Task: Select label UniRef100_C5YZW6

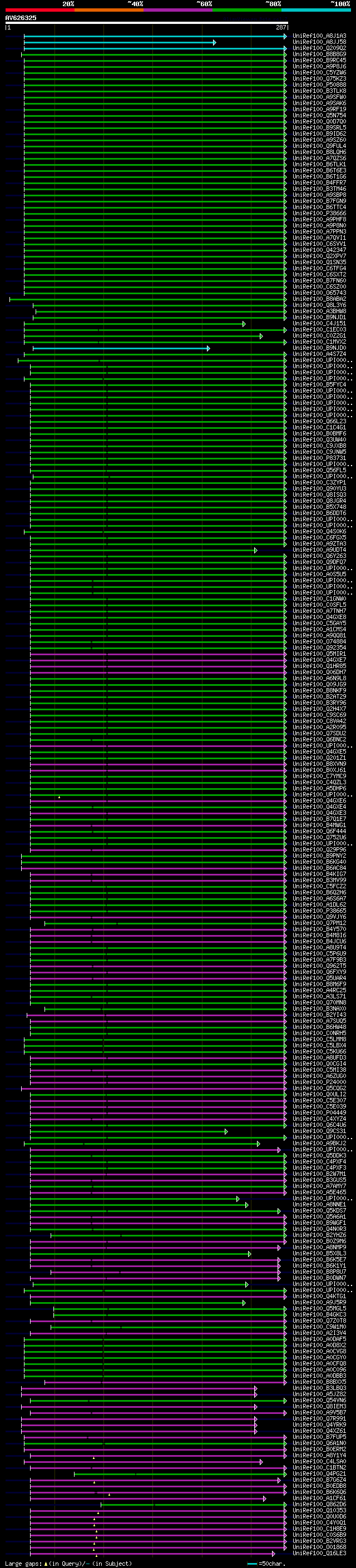Action: coord(319,73)
